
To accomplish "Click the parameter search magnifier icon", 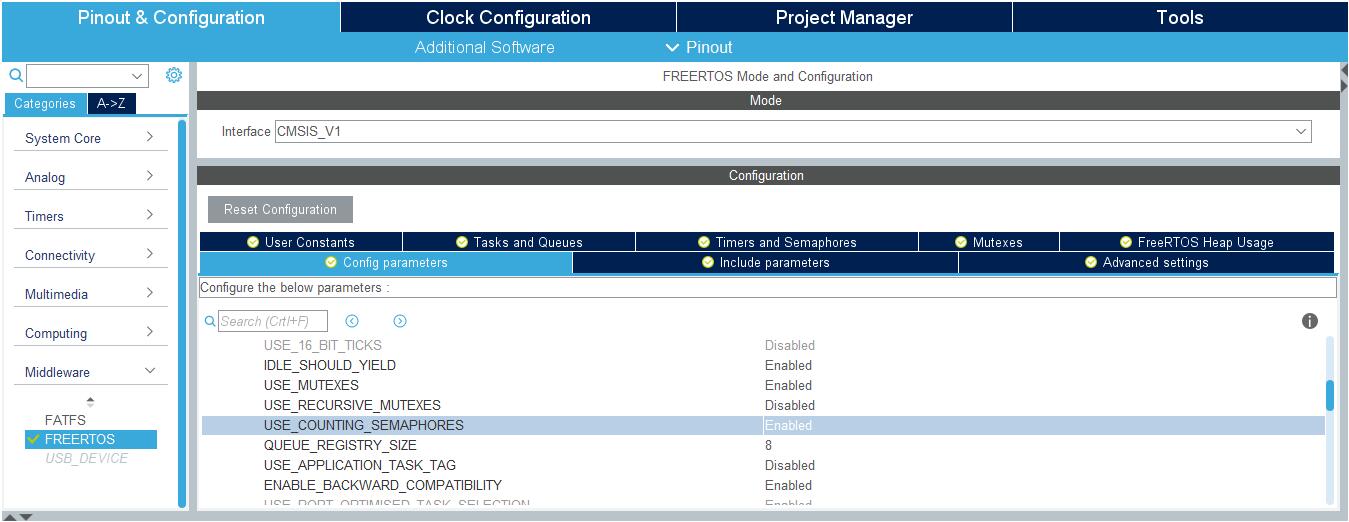I will 210,321.
